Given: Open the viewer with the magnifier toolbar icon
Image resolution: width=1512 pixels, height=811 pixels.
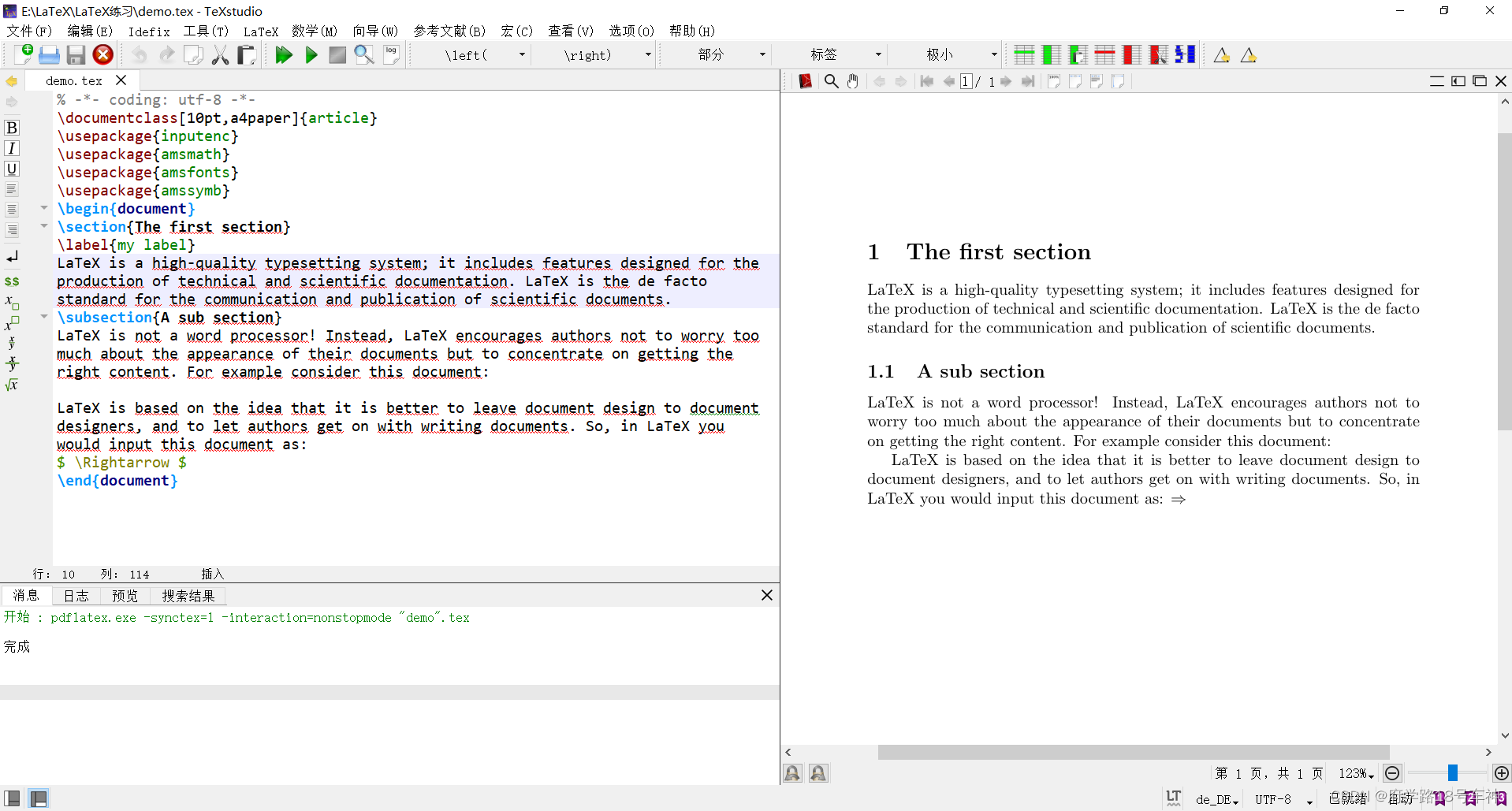Looking at the screenshot, I should pyautogui.click(x=364, y=54).
